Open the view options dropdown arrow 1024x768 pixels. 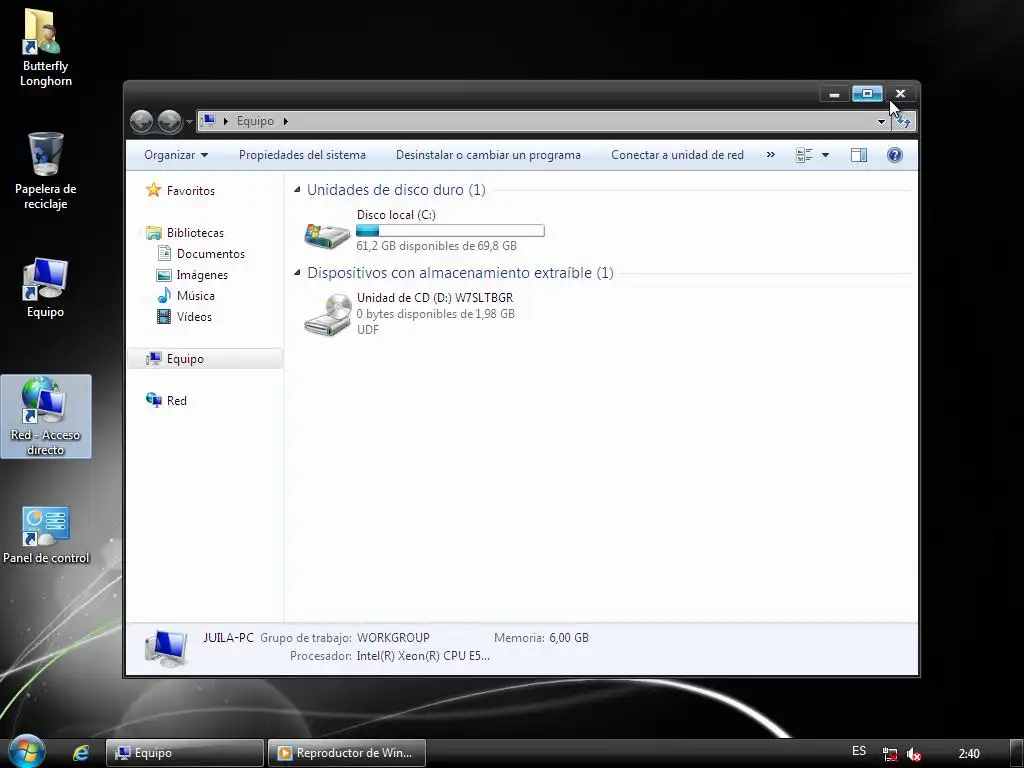point(825,155)
